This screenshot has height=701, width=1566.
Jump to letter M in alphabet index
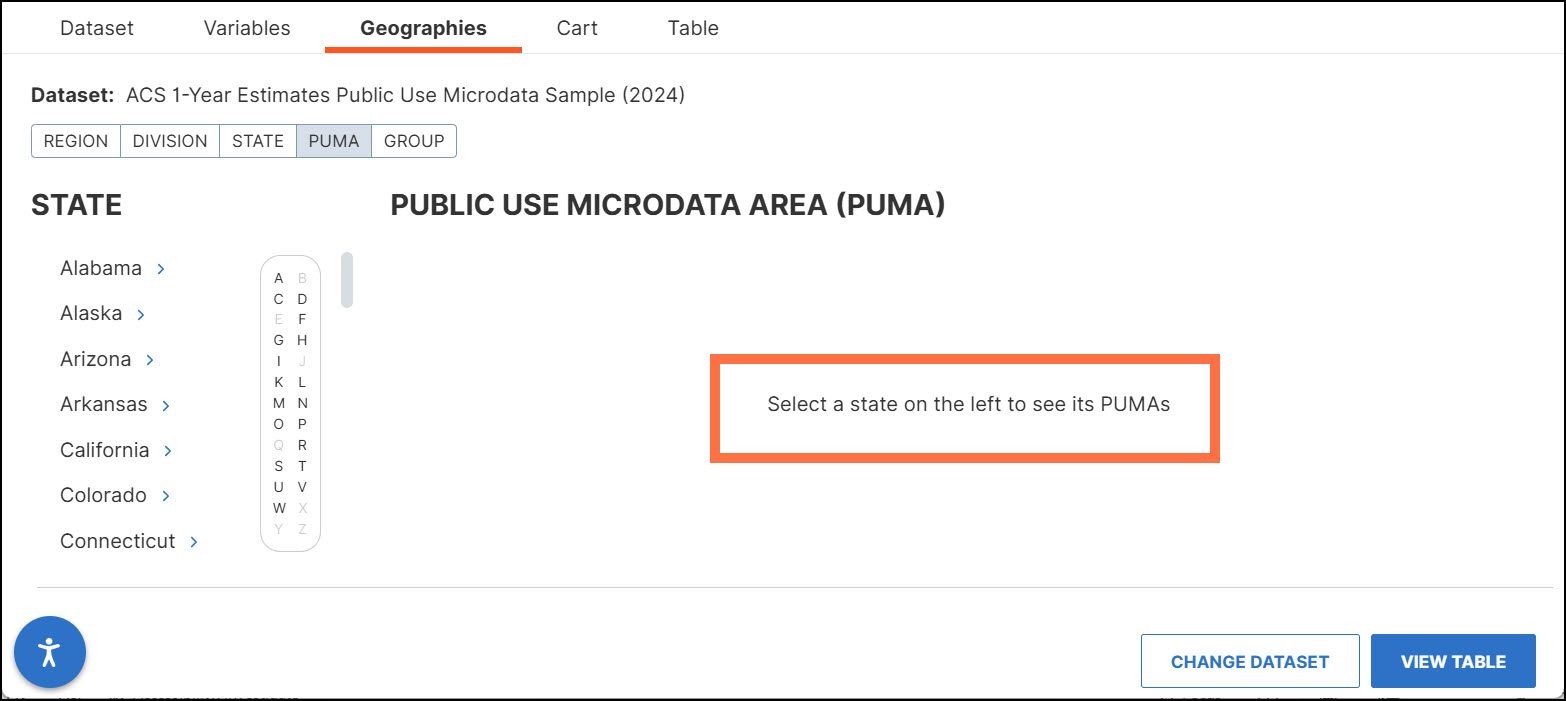click(279, 403)
